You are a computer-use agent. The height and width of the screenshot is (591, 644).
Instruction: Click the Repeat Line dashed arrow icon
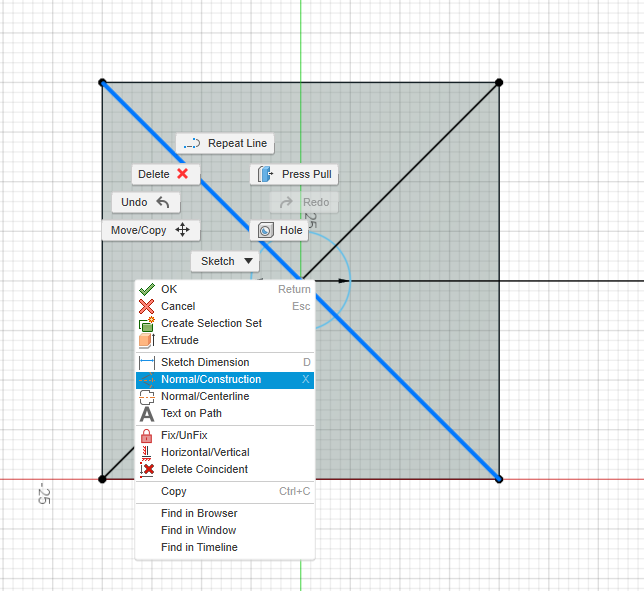pos(192,143)
